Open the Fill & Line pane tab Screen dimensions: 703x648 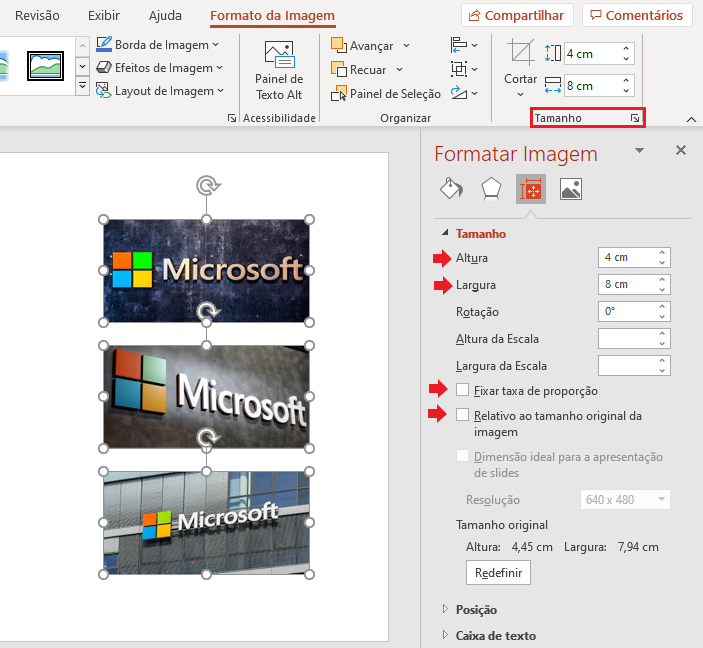pos(451,189)
